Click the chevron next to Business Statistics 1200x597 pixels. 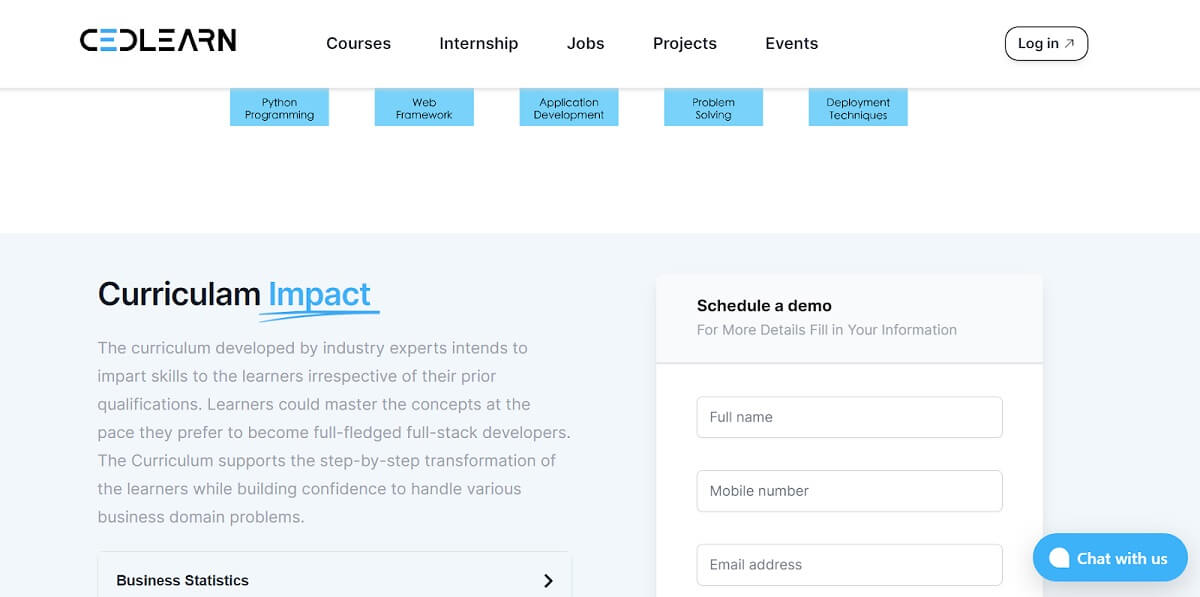click(x=548, y=580)
